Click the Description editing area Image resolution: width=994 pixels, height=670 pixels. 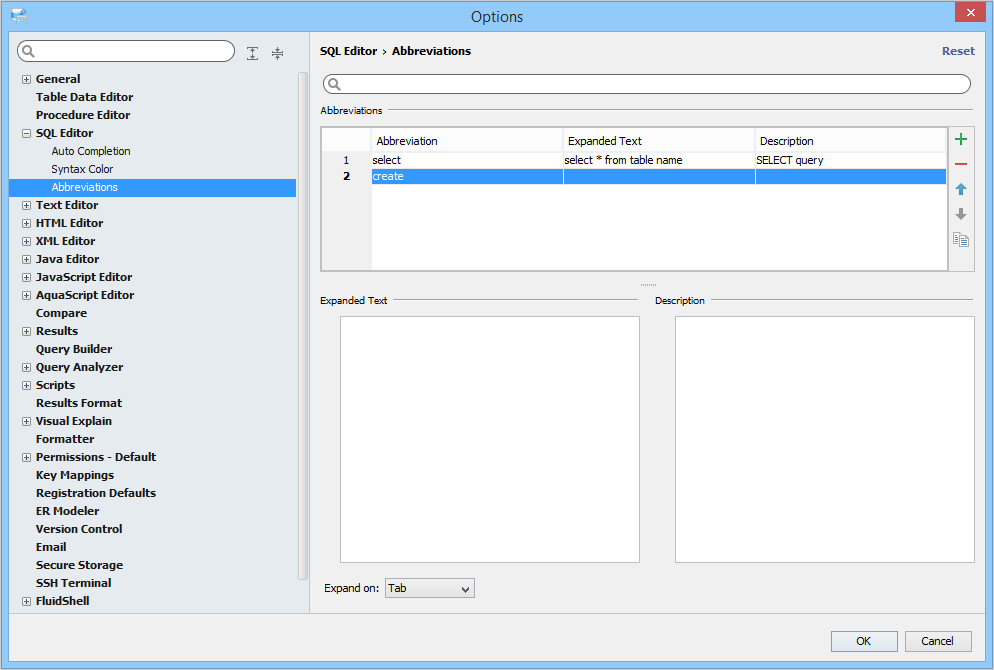click(x=824, y=439)
